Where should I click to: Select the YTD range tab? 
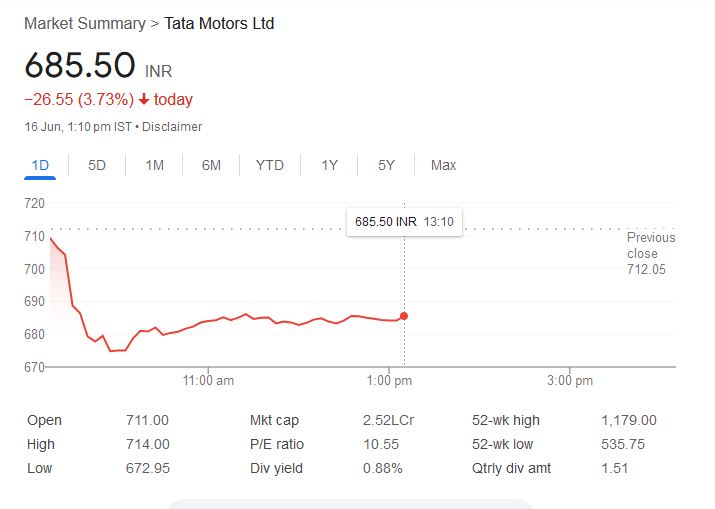point(269,165)
